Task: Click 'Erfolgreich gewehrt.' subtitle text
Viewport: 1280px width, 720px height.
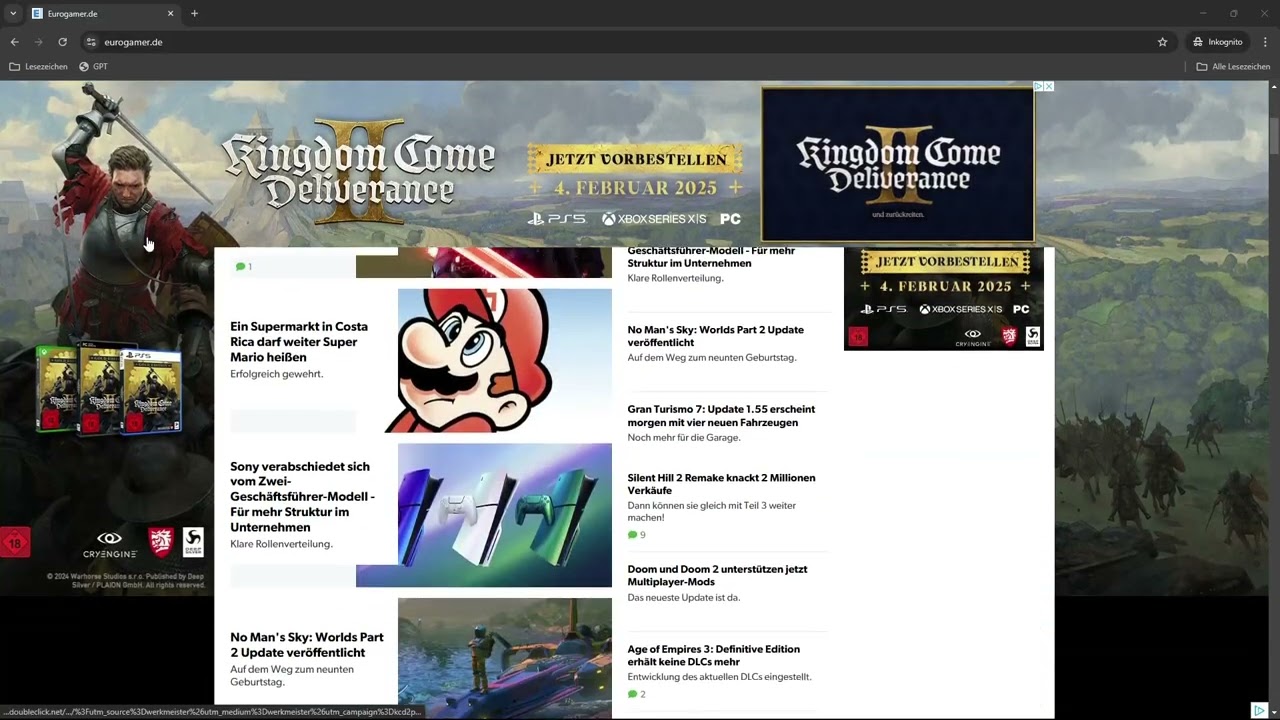Action: (277, 374)
